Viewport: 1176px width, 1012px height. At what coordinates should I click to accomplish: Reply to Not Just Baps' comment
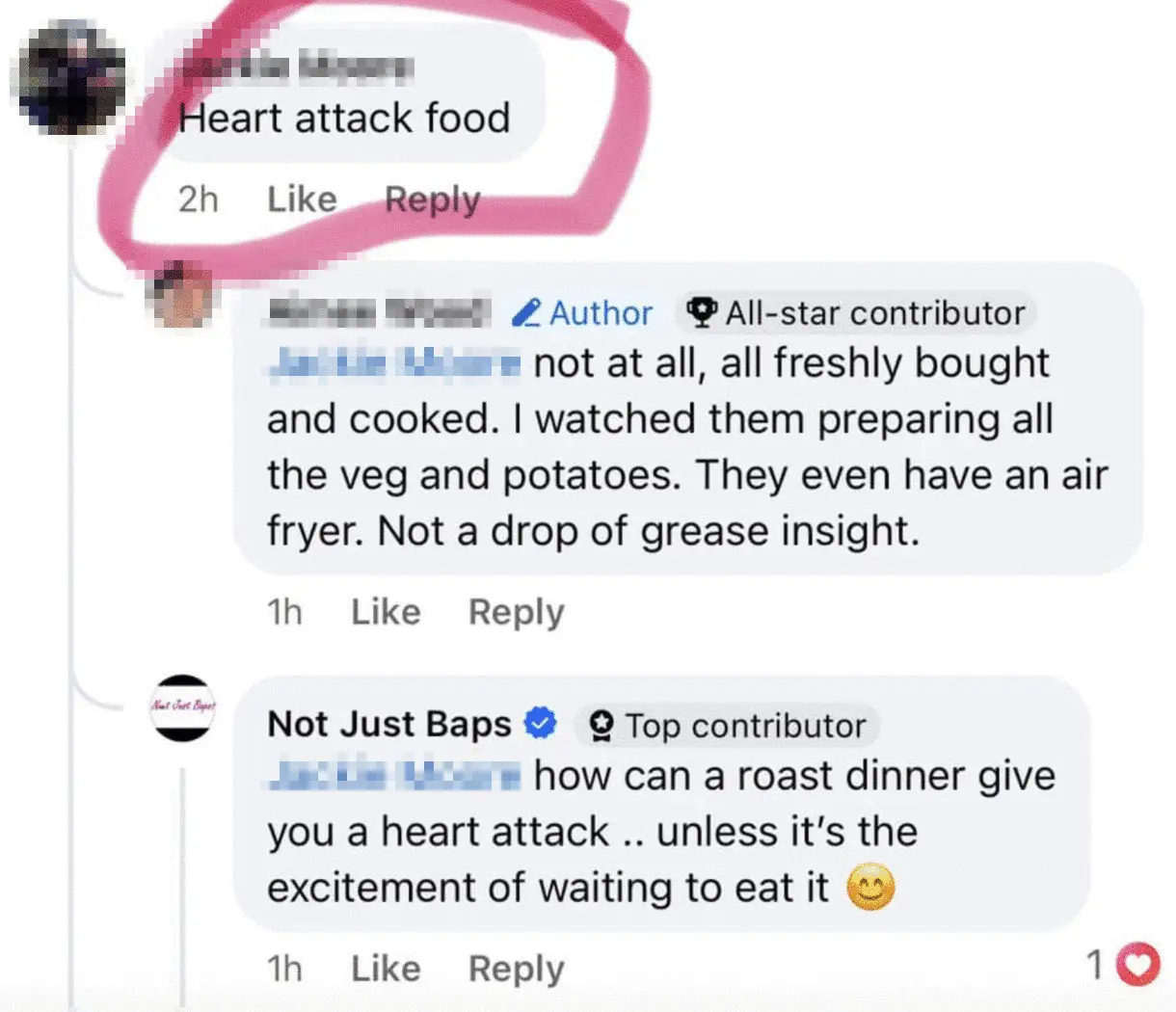(516, 968)
